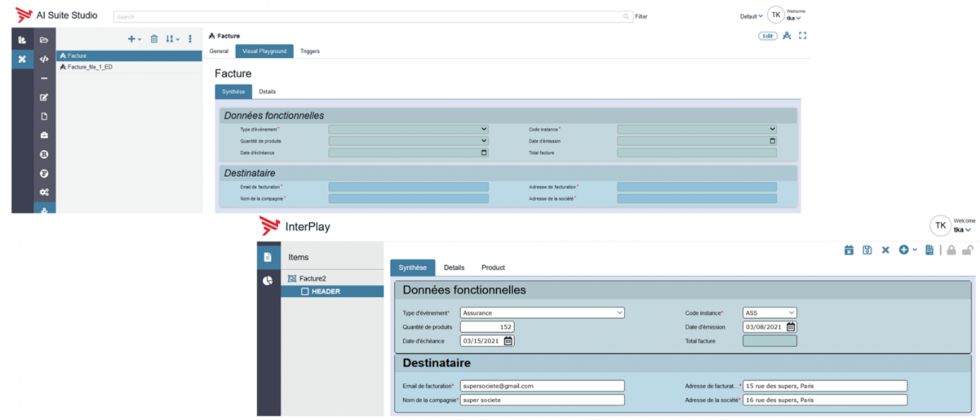980x420 pixels.
Task: Click the fullscreen expand icon in Studio
Action: coord(803,36)
